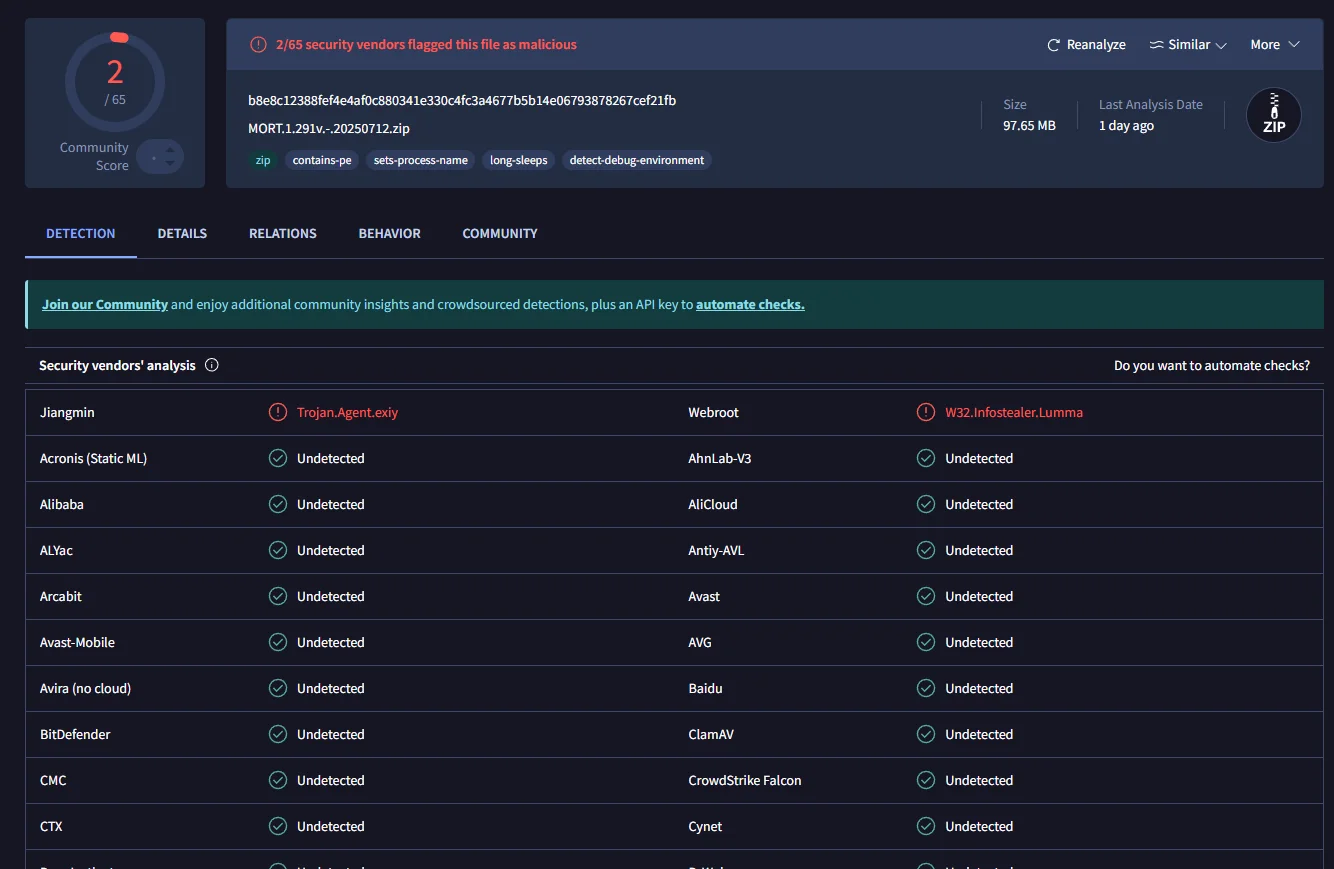
Task: Switch to the DETECTION tab
Action: tap(81, 233)
